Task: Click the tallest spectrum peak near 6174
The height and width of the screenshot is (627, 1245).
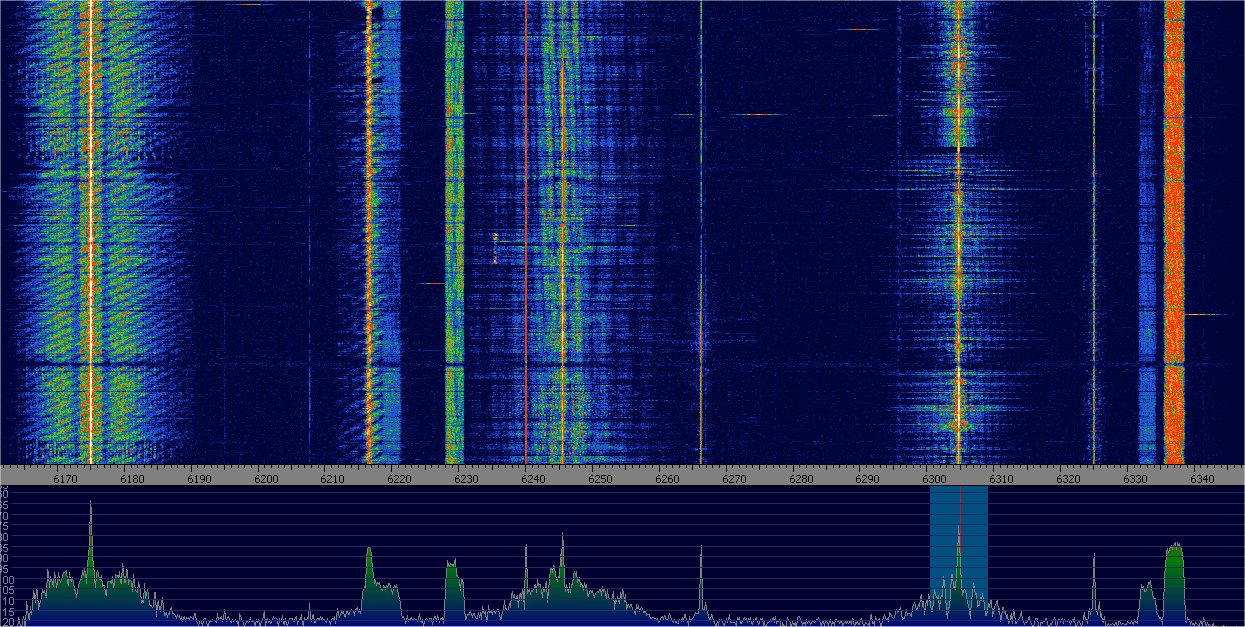Action: tap(91, 505)
